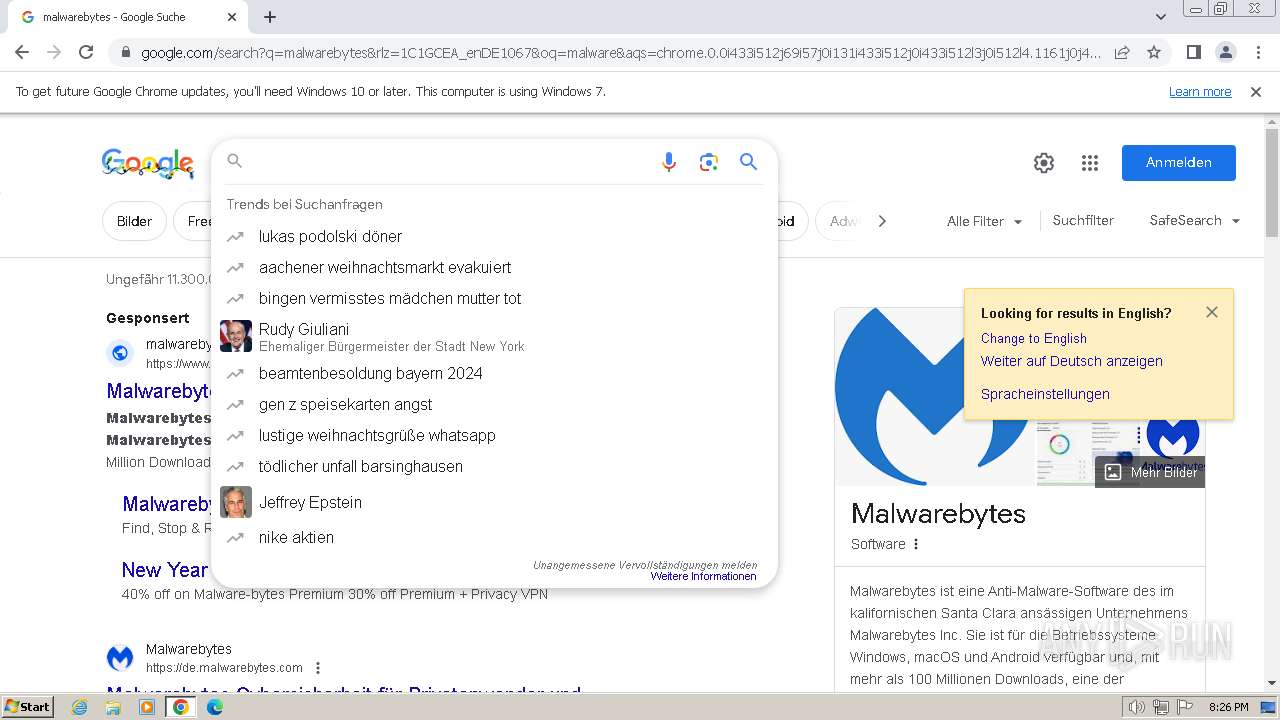The image size is (1280, 720).
Task: Toggle Chrome side panel icon
Action: click(x=1193, y=52)
